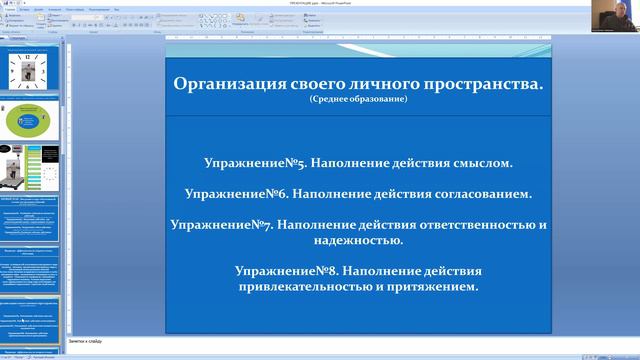Viewport: 640px width, 360px height.
Task: Open Select (Выделить) in Editing group
Action: (312, 25)
